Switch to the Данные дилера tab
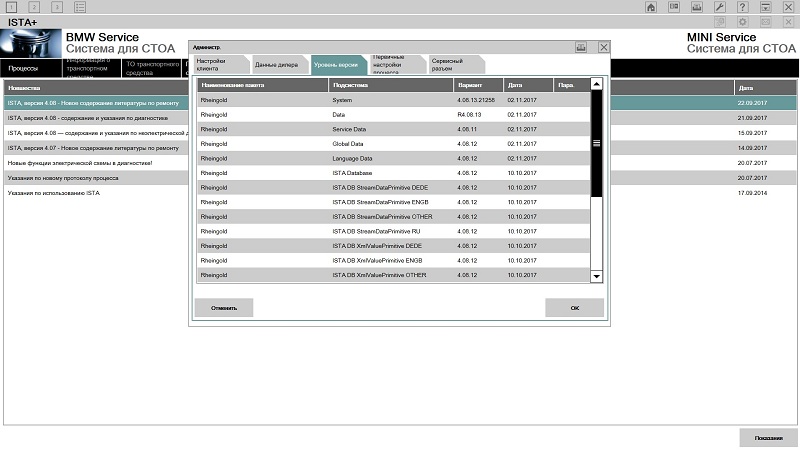The width and height of the screenshot is (800, 450). click(279, 65)
